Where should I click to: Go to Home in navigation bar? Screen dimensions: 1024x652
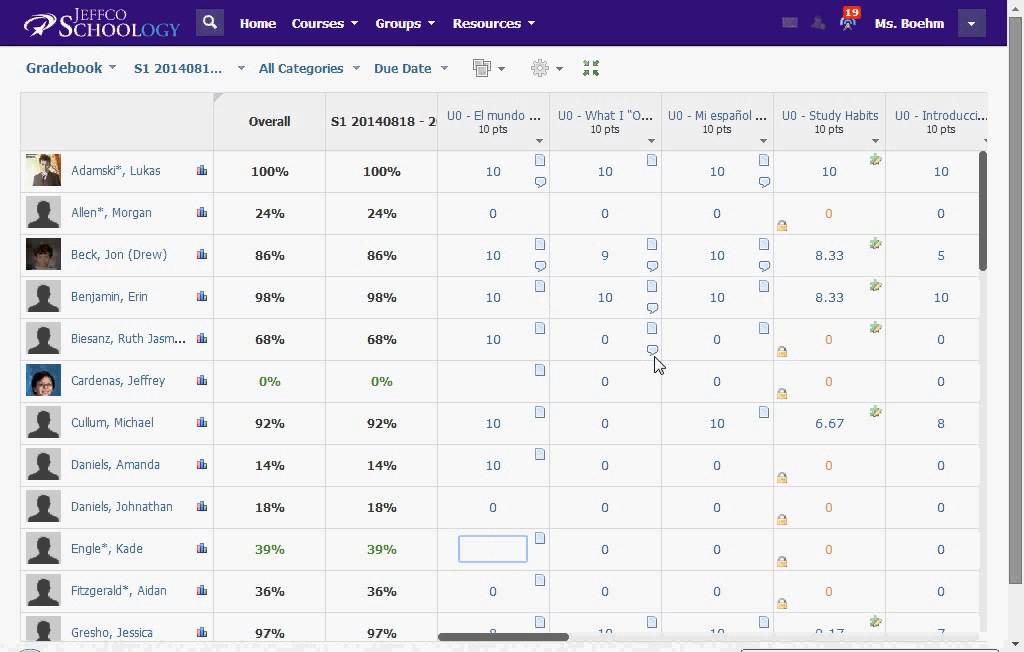point(257,24)
